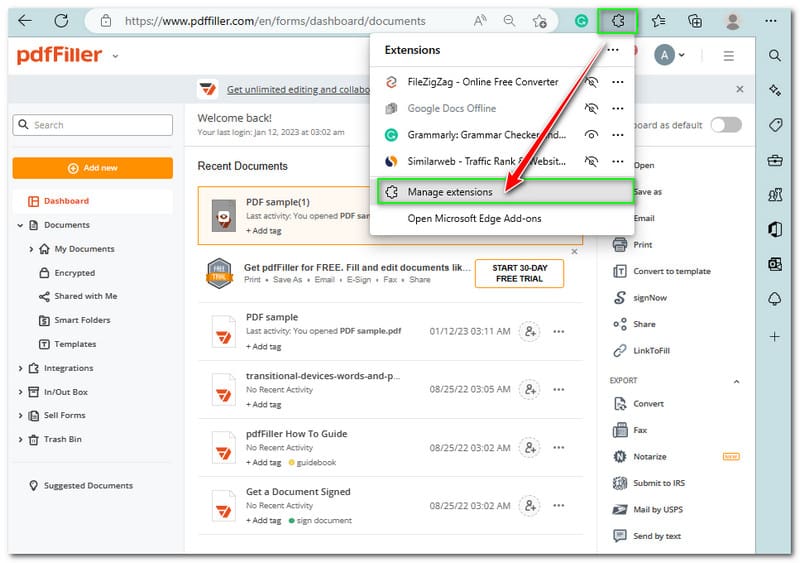This screenshot has width=800, height=563.
Task: Select Manage extensions menu item
Action: tap(505, 192)
